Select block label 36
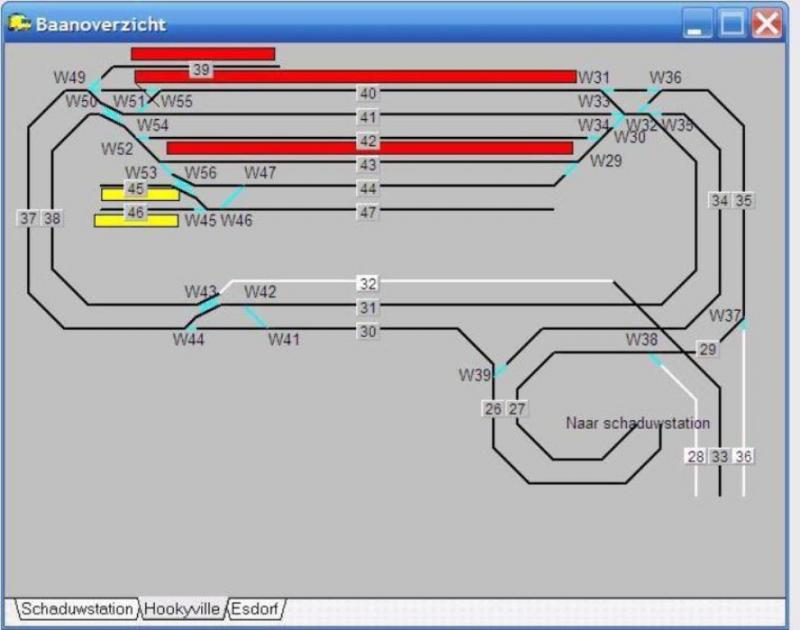 point(743,456)
